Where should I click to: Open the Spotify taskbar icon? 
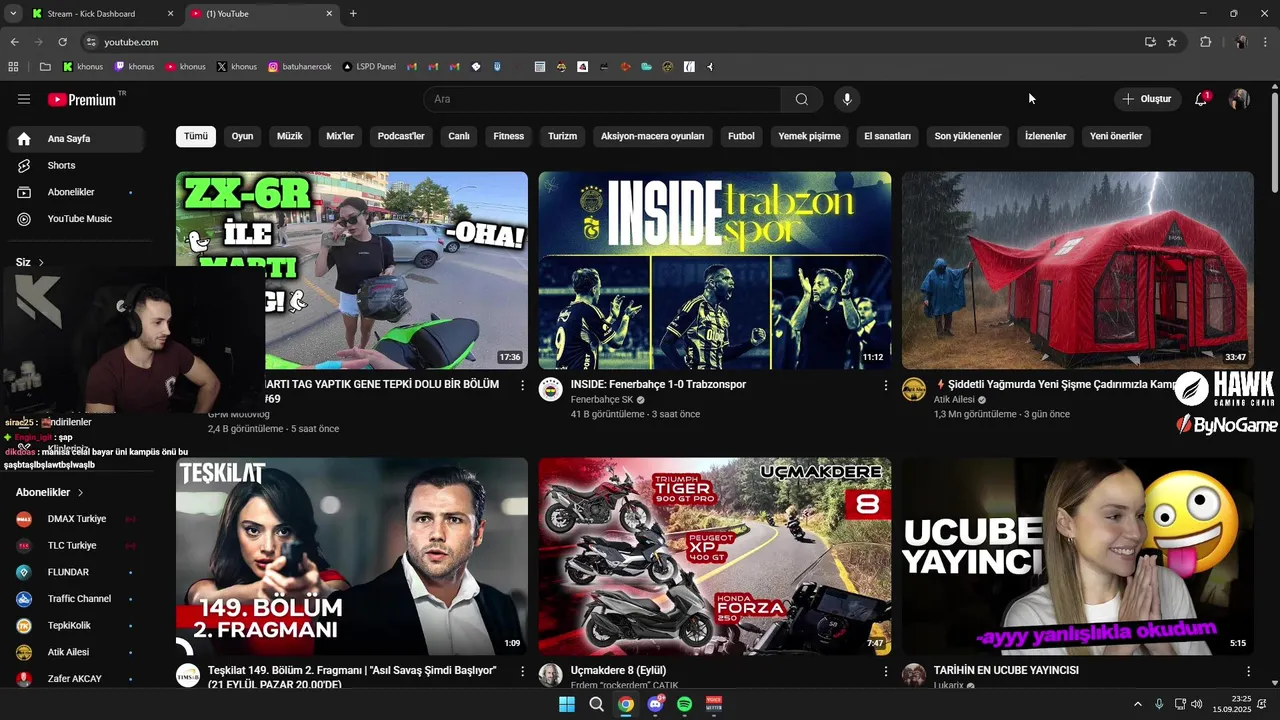pos(685,704)
